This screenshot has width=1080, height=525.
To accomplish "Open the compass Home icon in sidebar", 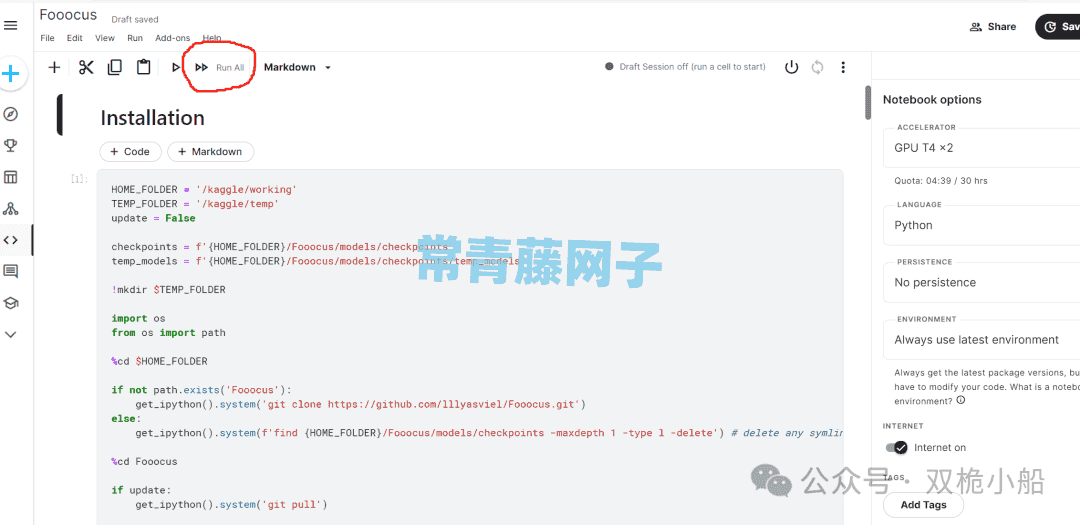I will [x=10, y=114].
